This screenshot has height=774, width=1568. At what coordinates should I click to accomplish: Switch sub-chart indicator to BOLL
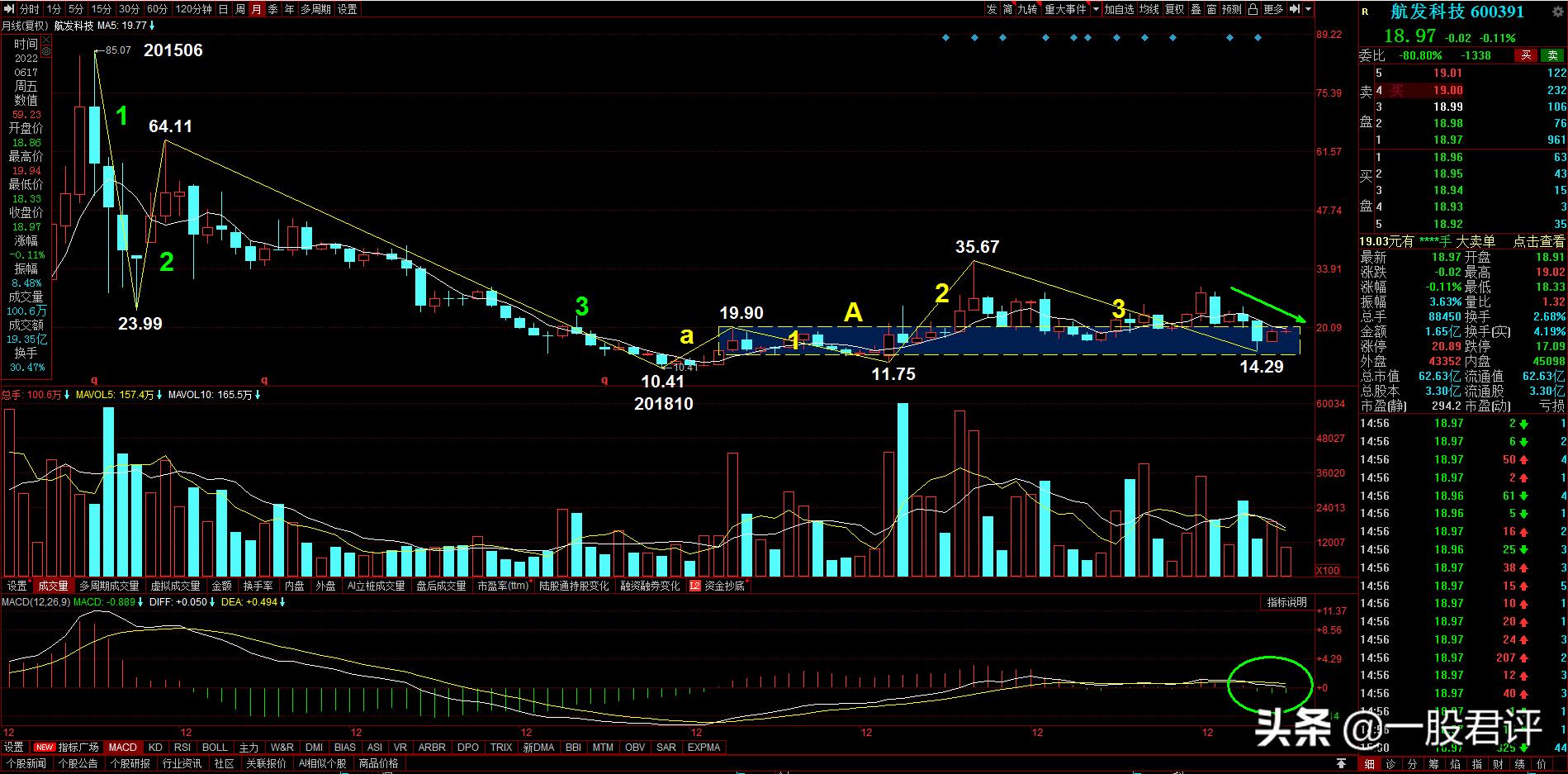[x=215, y=748]
